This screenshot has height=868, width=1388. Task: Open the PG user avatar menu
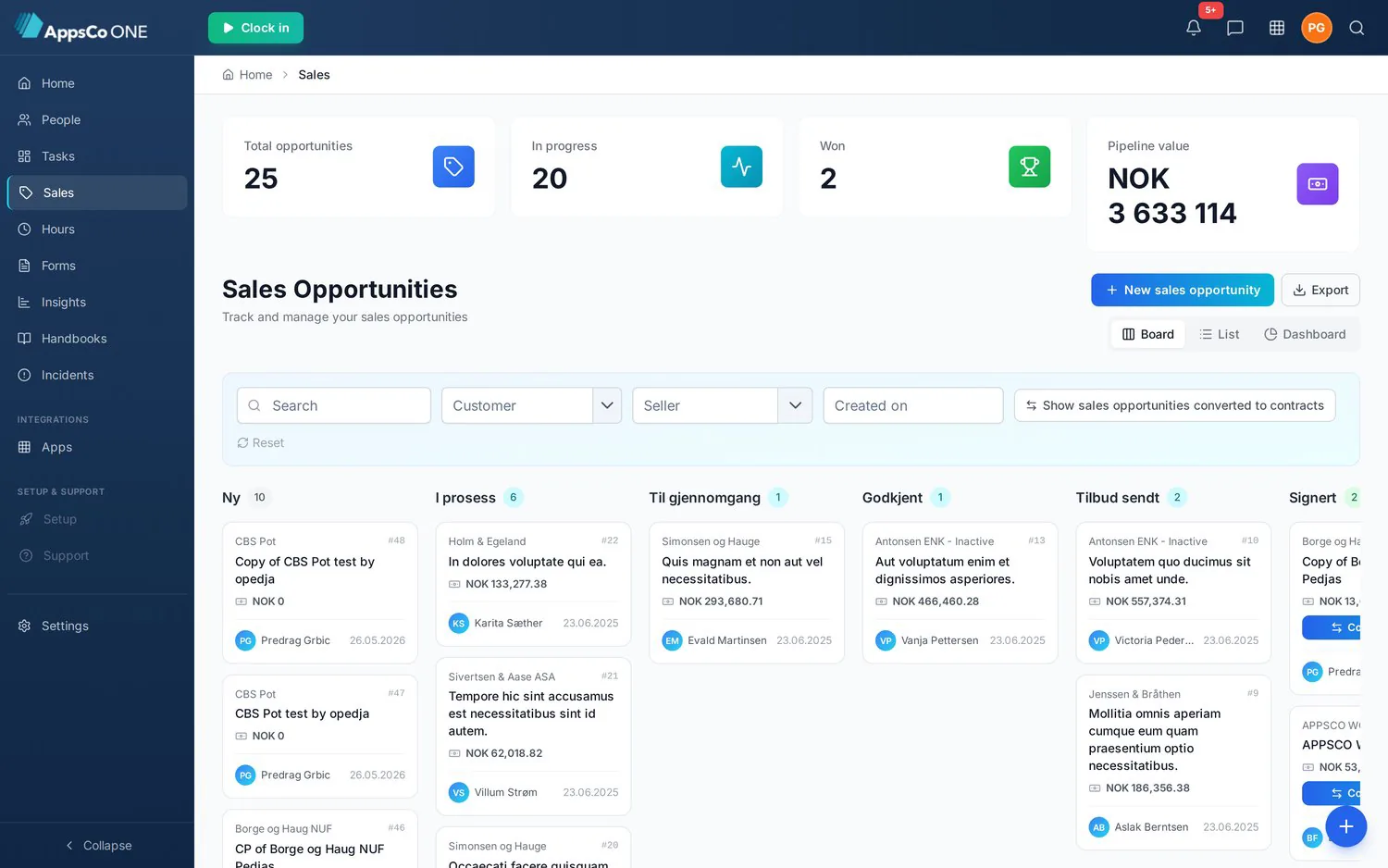coord(1317,28)
